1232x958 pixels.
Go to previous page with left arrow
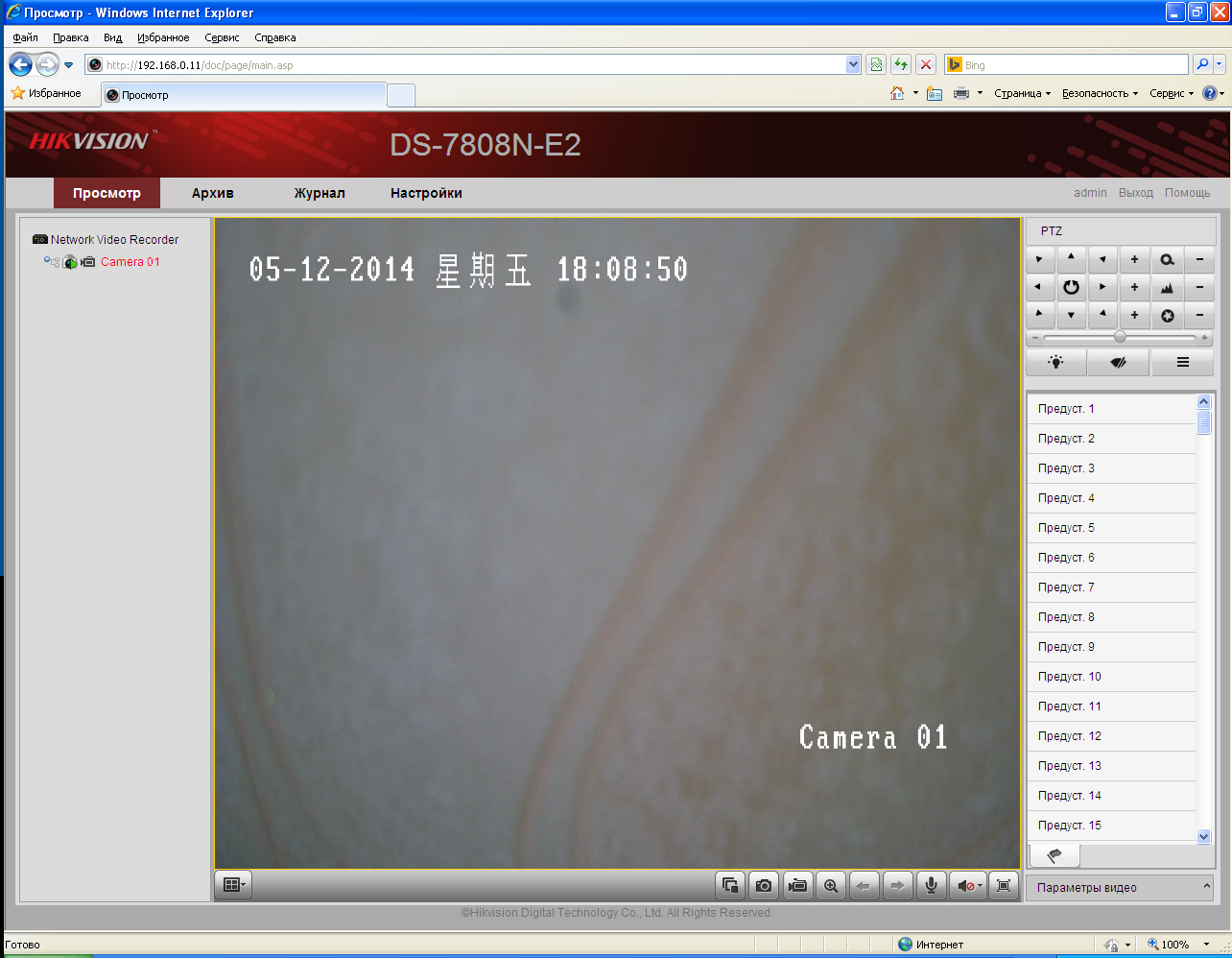(865, 885)
